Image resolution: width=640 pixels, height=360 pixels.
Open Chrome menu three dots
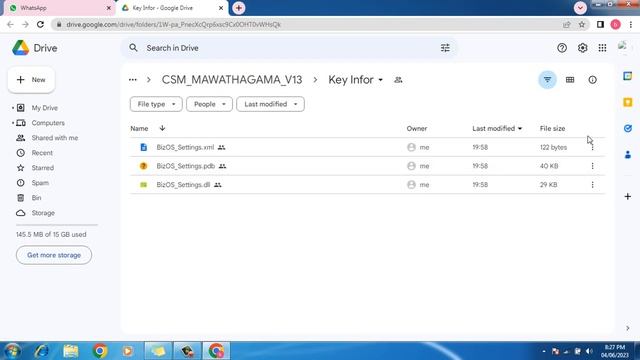631,24
